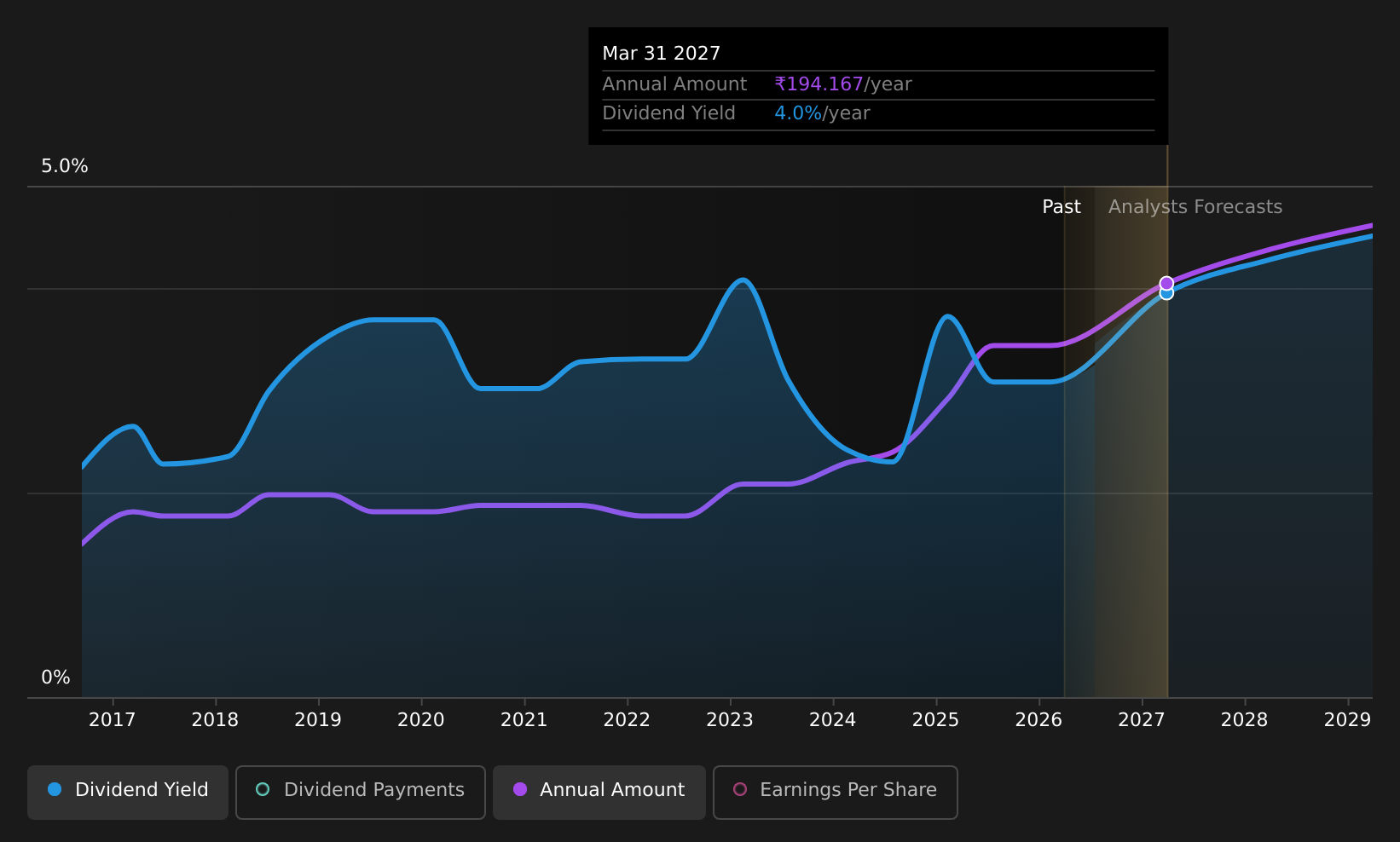Click the 2024 x-axis label
The width and height of the screenshot is (1400, 842).
(x=833, y=720)
